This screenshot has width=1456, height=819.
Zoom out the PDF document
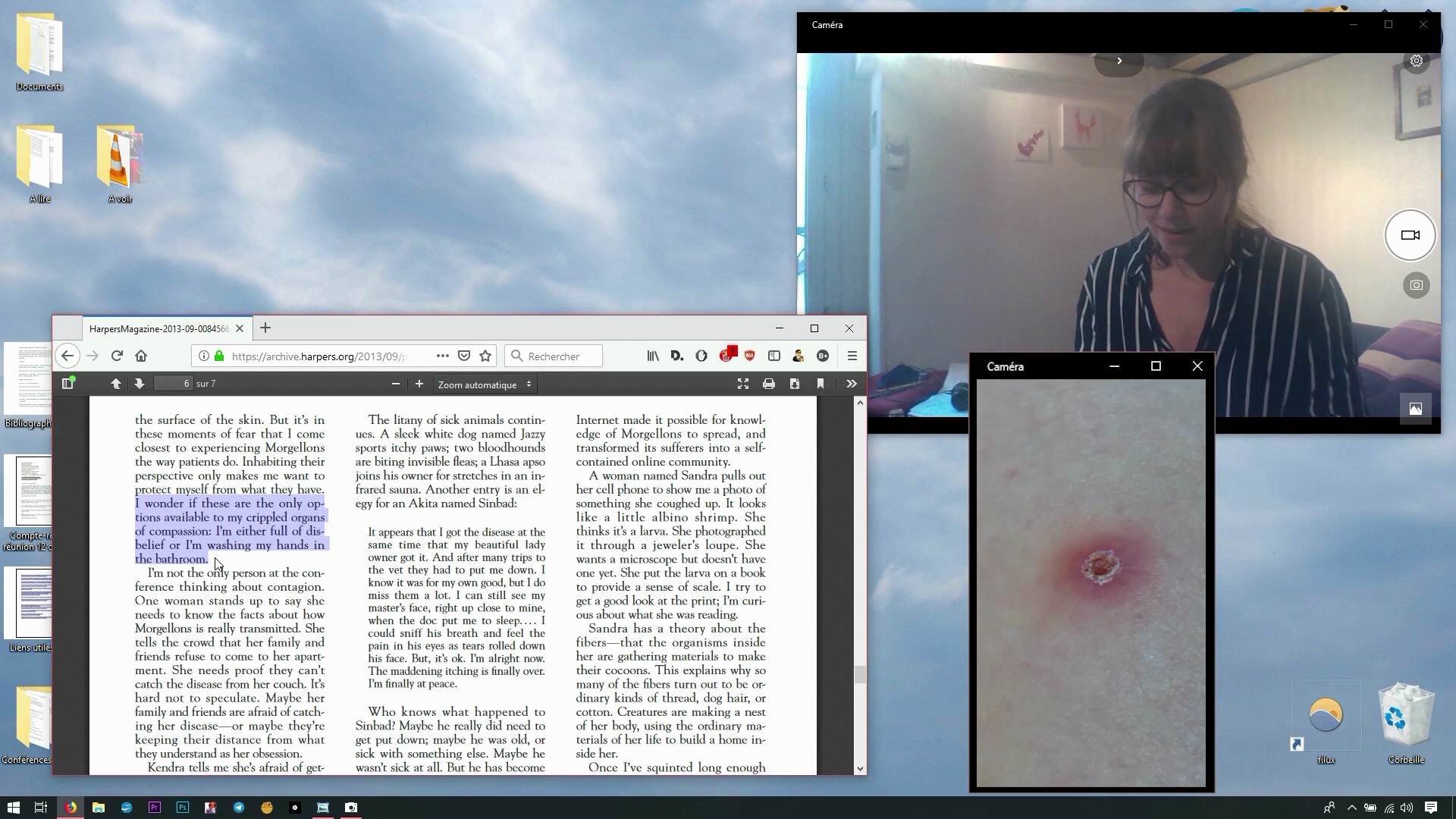[x=395, y=384]
